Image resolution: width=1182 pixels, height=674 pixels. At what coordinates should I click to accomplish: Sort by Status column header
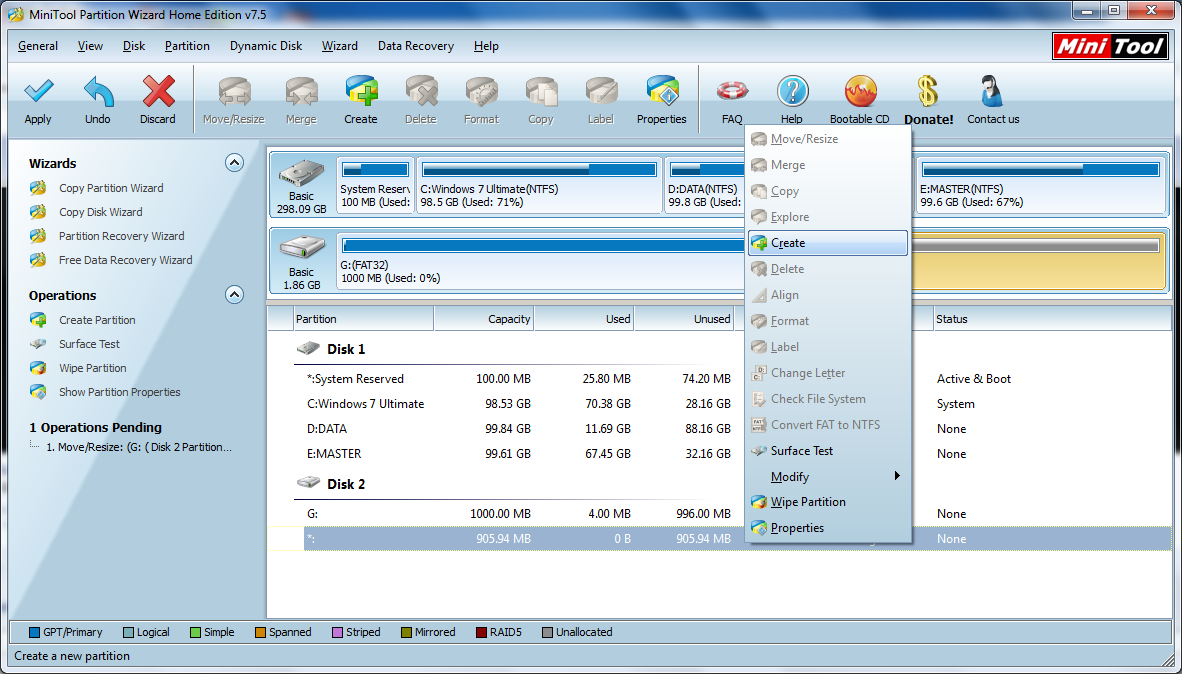click(1052, 319)
